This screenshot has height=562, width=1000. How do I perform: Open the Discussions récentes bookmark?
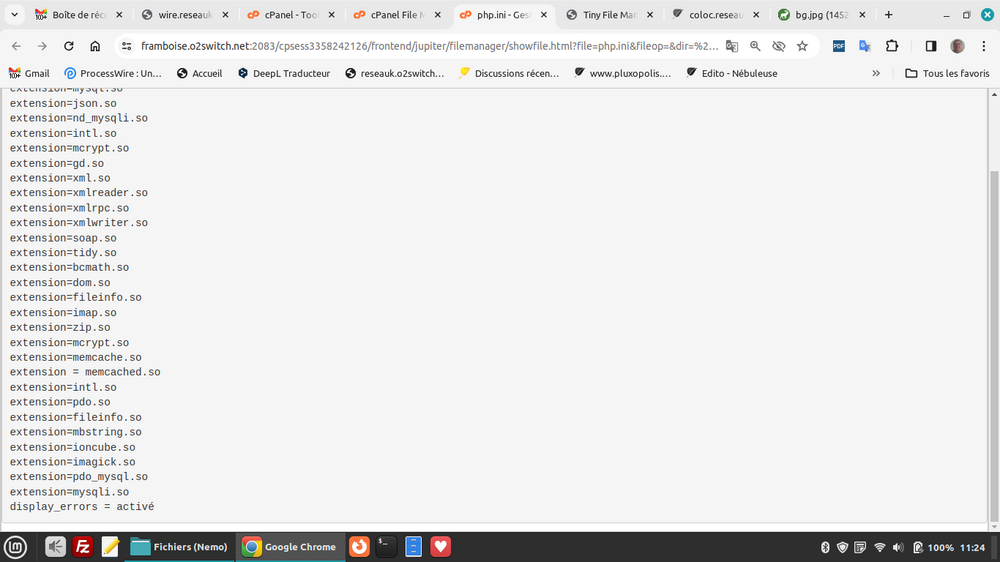(x=509, y=73)
